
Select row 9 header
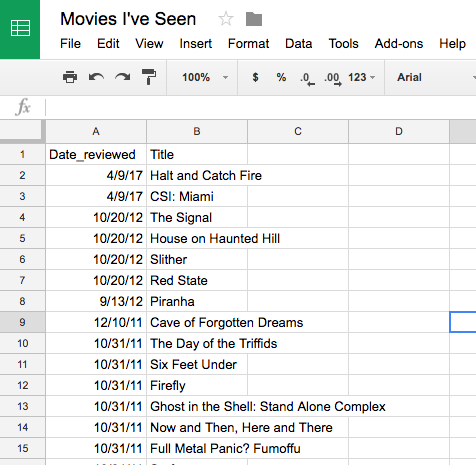click(x=22, y=322)
